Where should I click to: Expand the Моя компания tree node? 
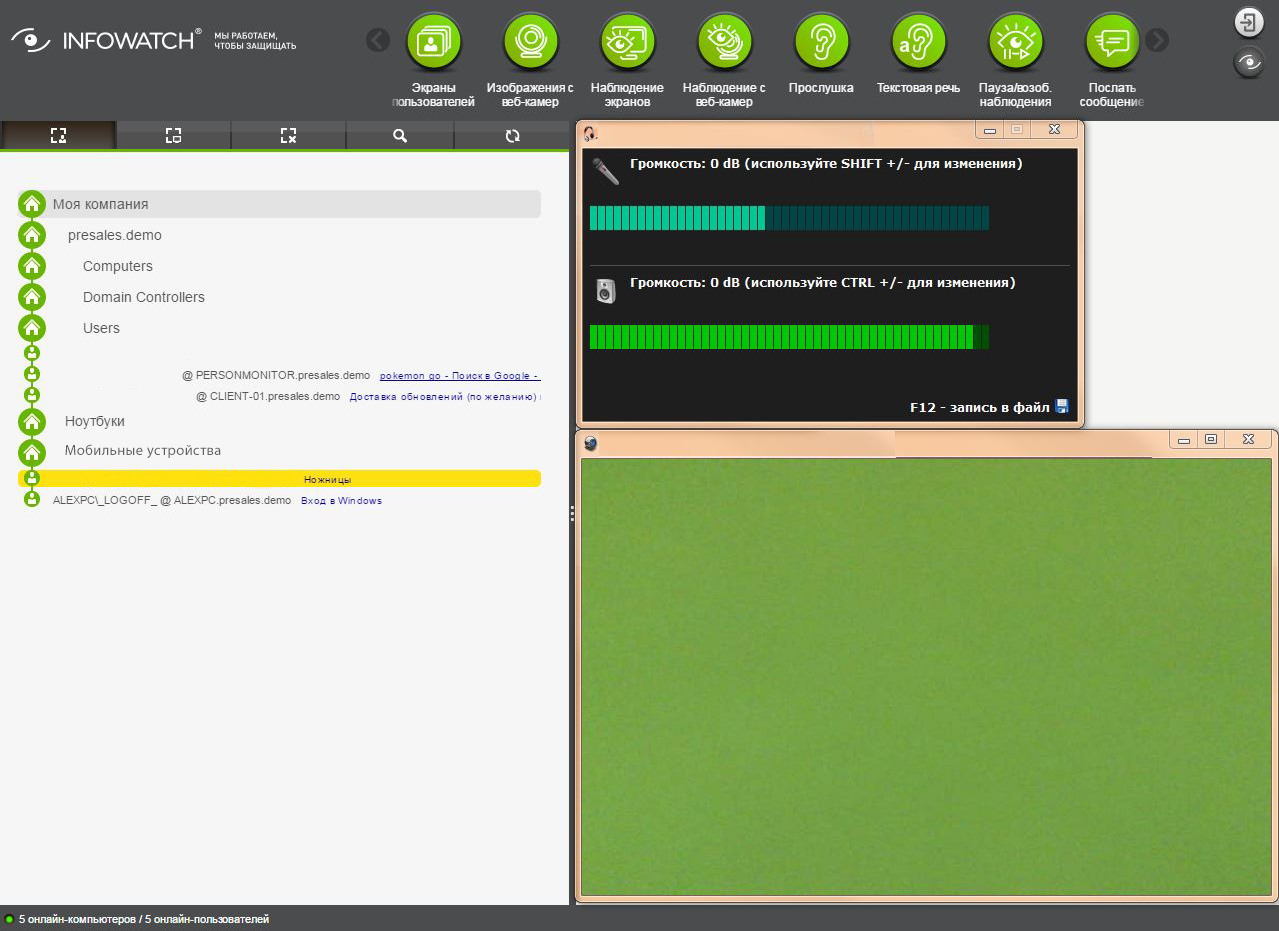tap(32, 204)
